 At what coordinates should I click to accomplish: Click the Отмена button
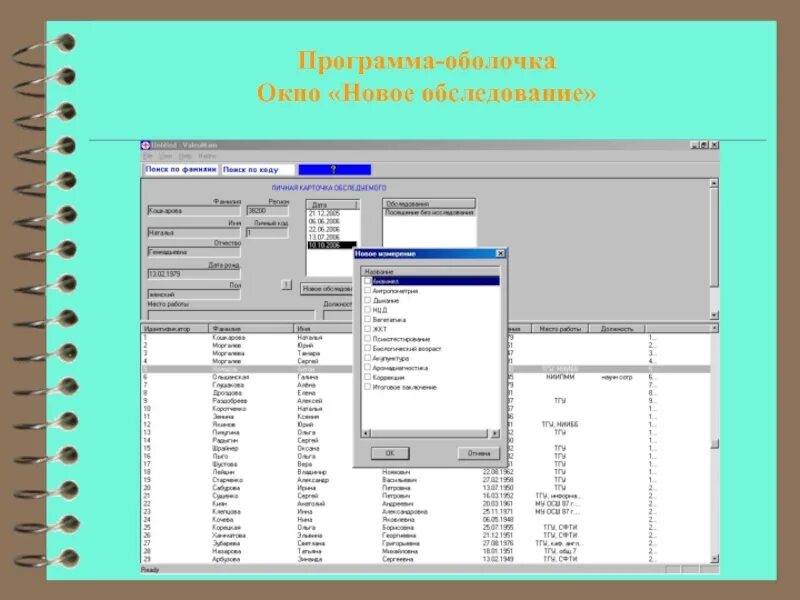tap(479, 453)
